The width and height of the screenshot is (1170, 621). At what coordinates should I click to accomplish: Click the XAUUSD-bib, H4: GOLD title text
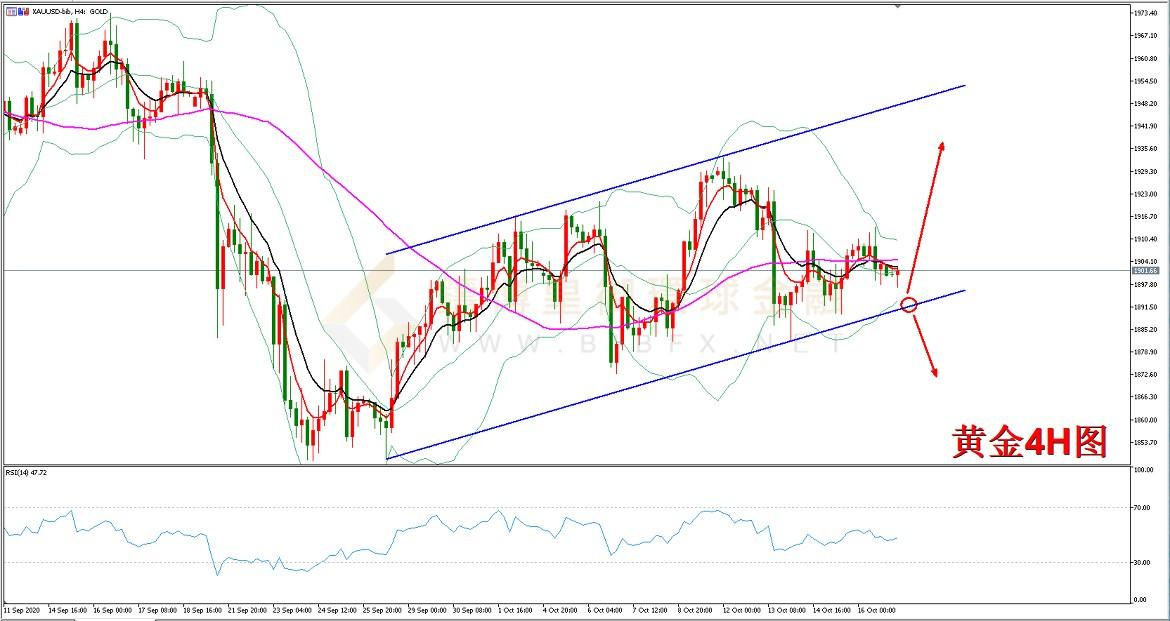pos(70,12)
